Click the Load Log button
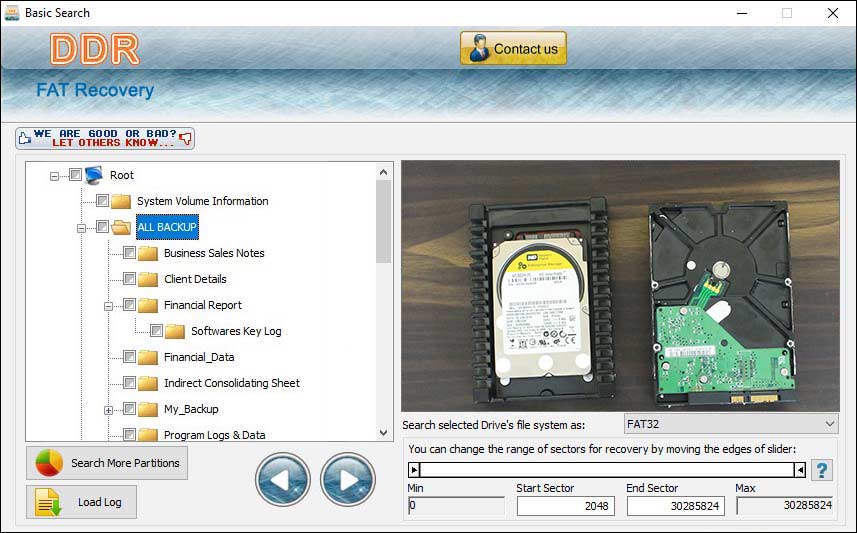 pyautogui.click(x=81, y=502)
